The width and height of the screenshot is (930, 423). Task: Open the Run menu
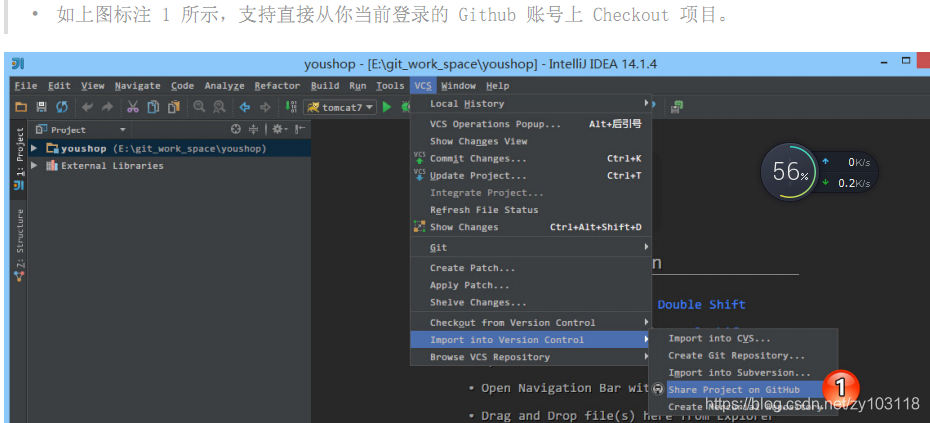pyautogui.click(x=358, y=86)
